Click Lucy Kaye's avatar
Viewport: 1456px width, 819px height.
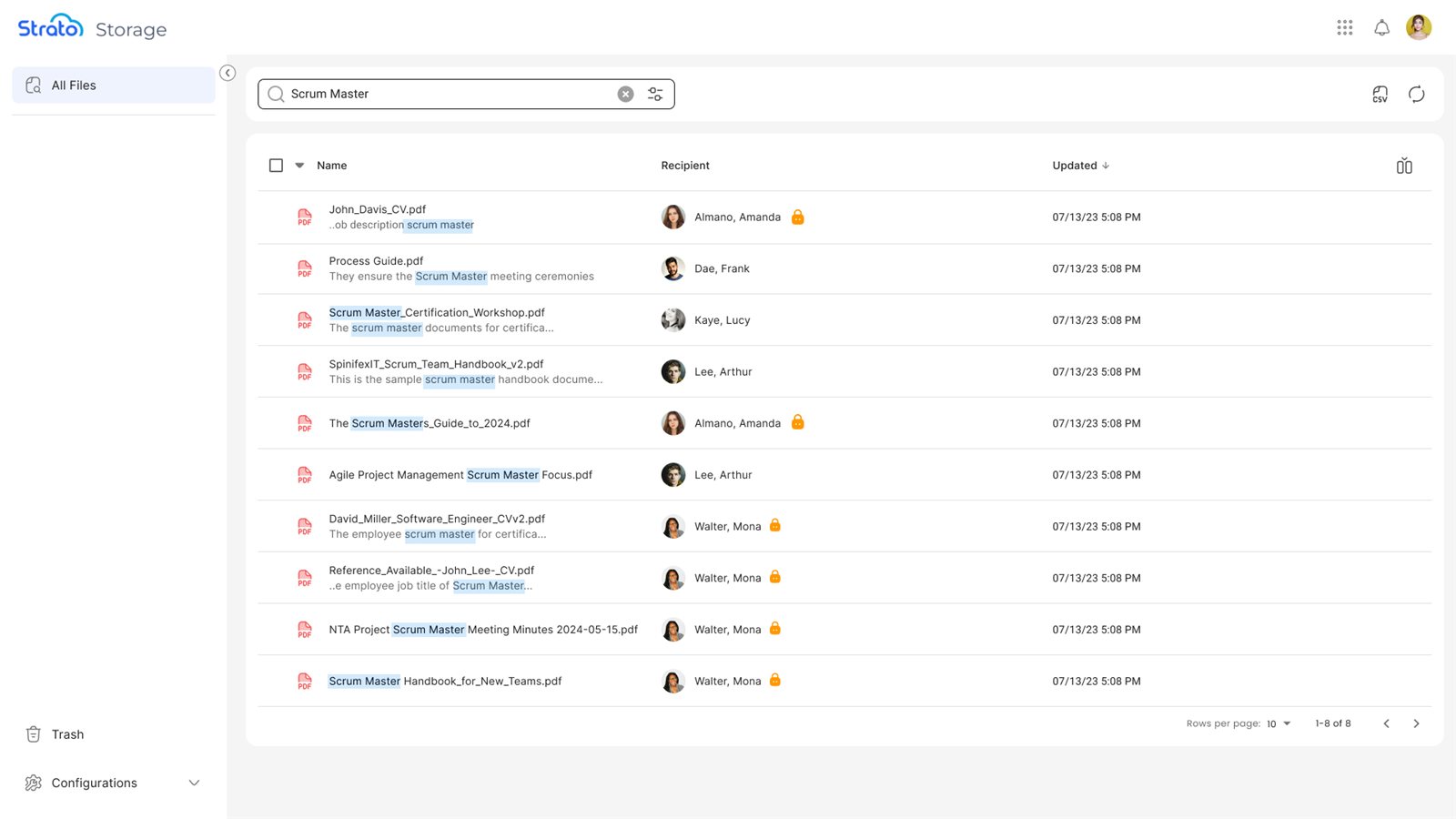pyautogui.click(x=673, y=320)
